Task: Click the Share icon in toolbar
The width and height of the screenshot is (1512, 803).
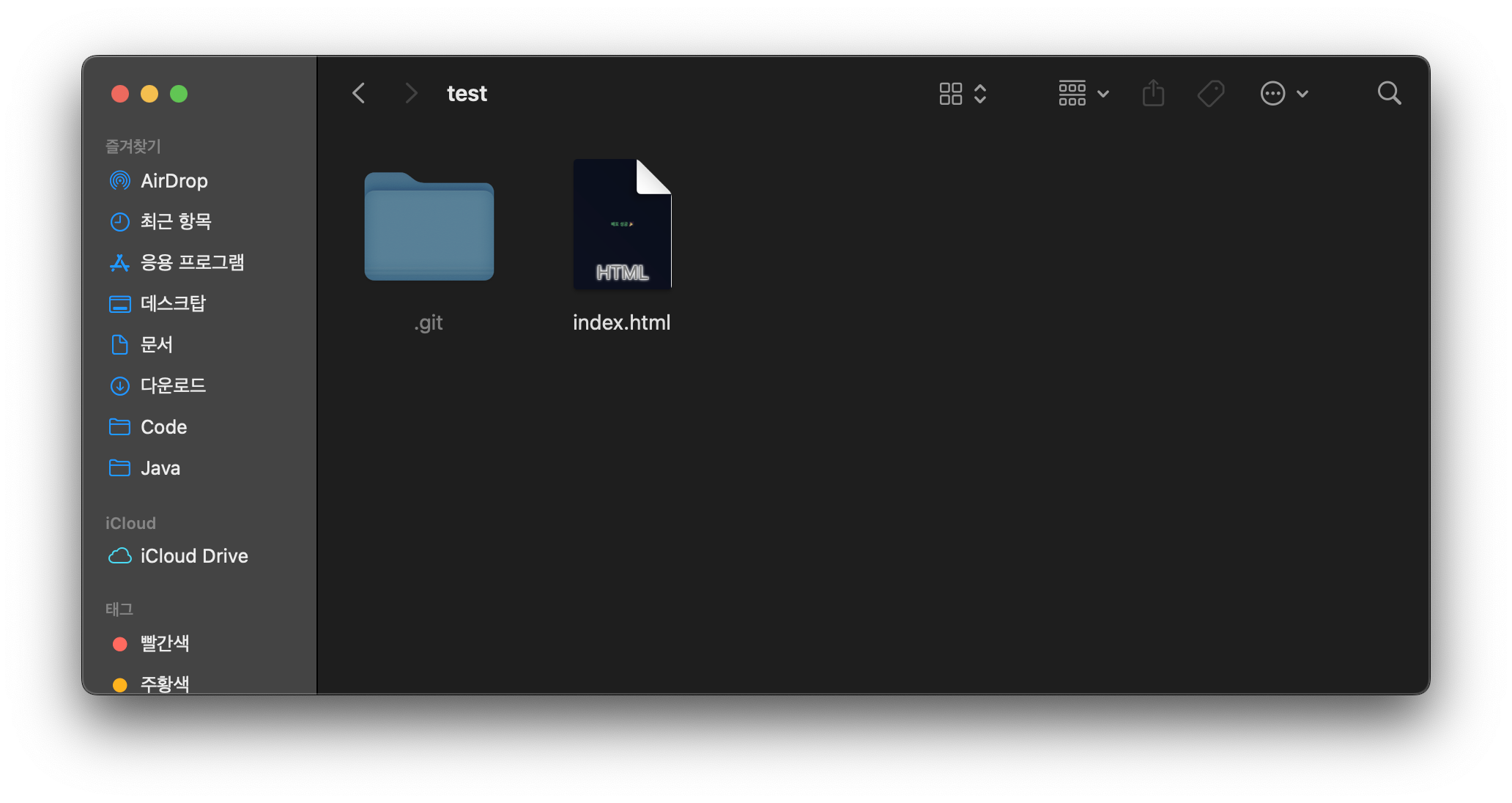Action: coord(1153,93)
